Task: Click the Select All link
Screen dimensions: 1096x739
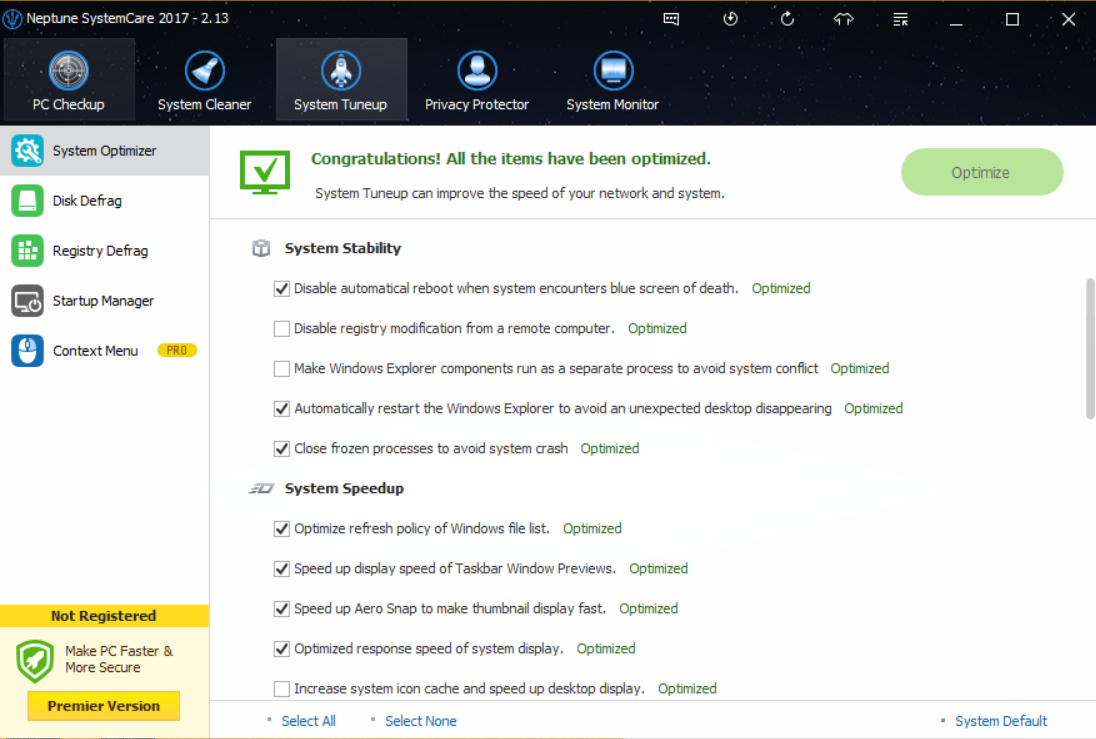Action: tap(308, 721)
